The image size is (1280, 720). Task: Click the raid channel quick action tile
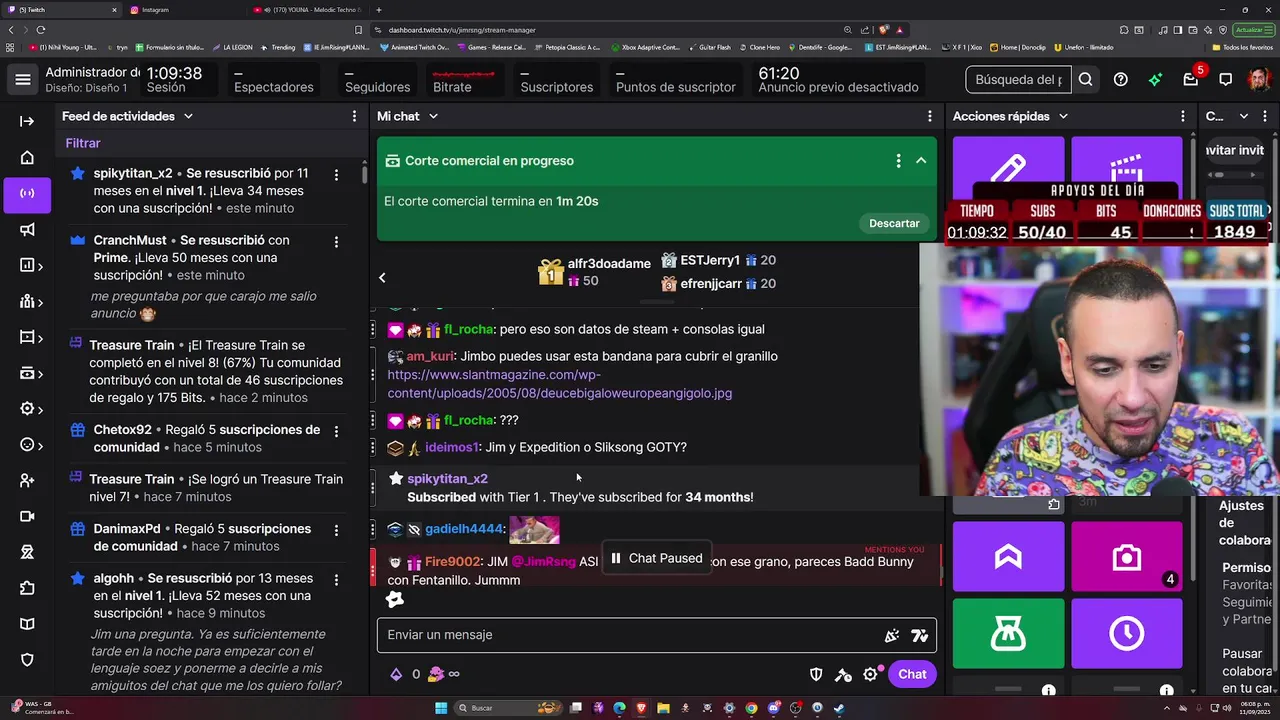pyautogui.click(x=1008, y=556)
